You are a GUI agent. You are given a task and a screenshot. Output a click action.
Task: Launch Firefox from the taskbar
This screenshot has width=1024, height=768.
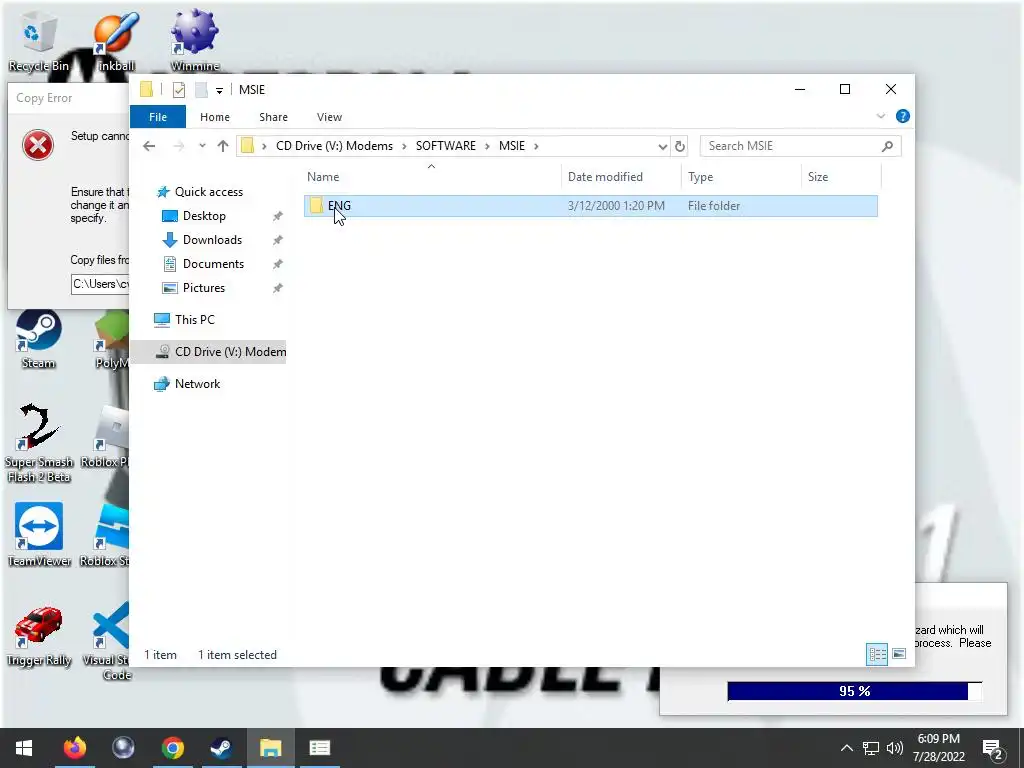pos(74,748)
